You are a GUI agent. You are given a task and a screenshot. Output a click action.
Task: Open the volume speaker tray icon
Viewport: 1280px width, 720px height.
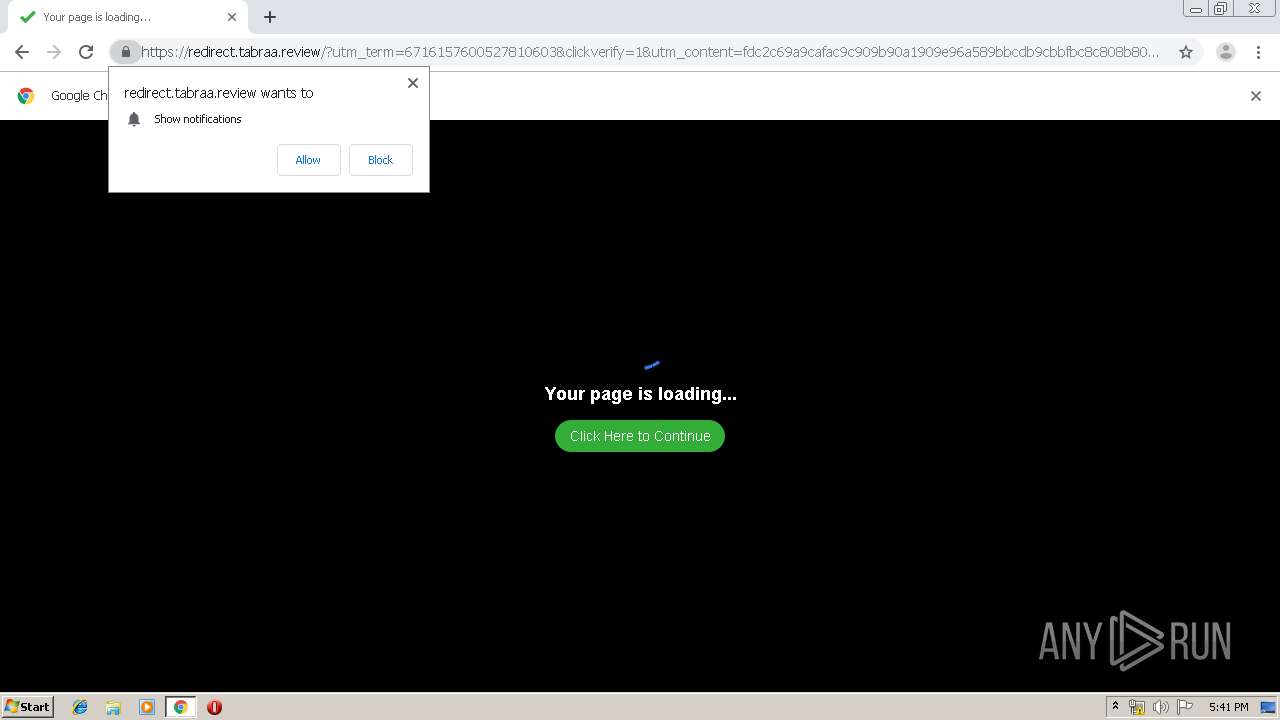pos(1161,707)
